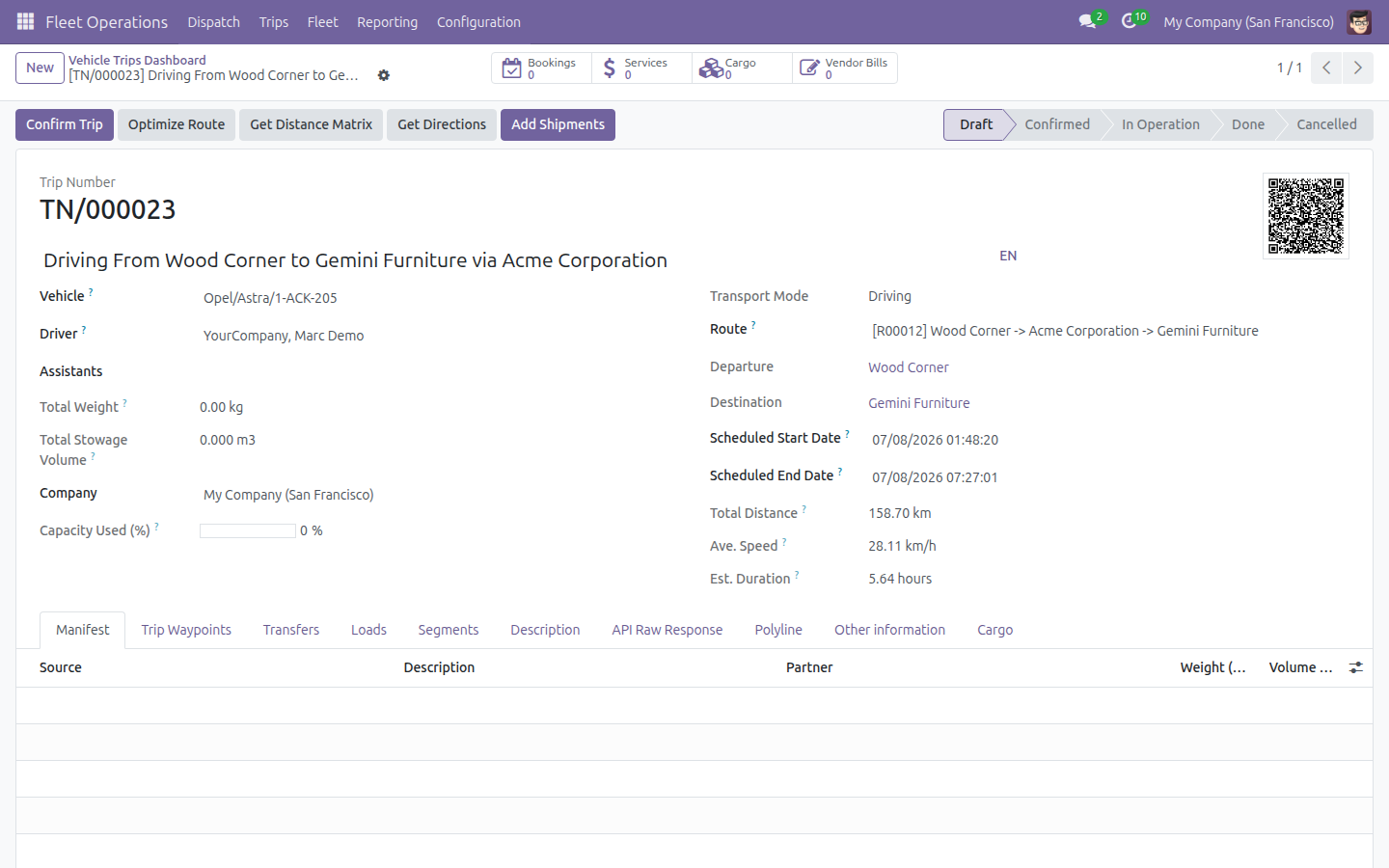Open the activities clock icon
1389x868 pixels.
point(1130,21)
